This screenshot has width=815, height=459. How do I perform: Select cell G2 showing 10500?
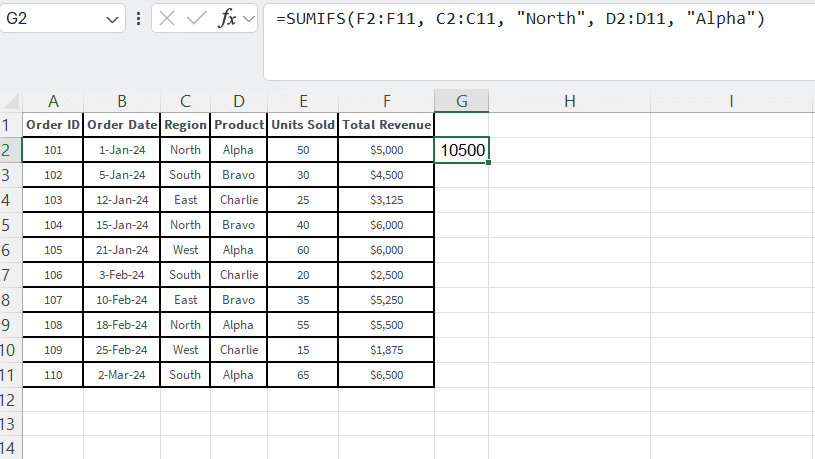(x=462, y=150)
